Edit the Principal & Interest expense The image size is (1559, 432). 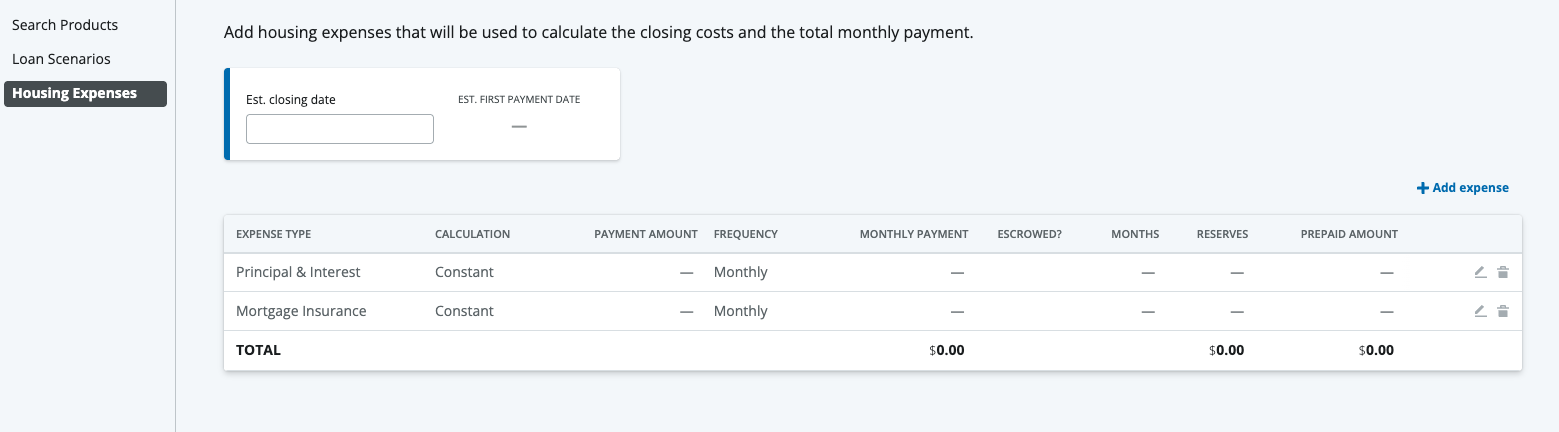(x=1480, y=272)
